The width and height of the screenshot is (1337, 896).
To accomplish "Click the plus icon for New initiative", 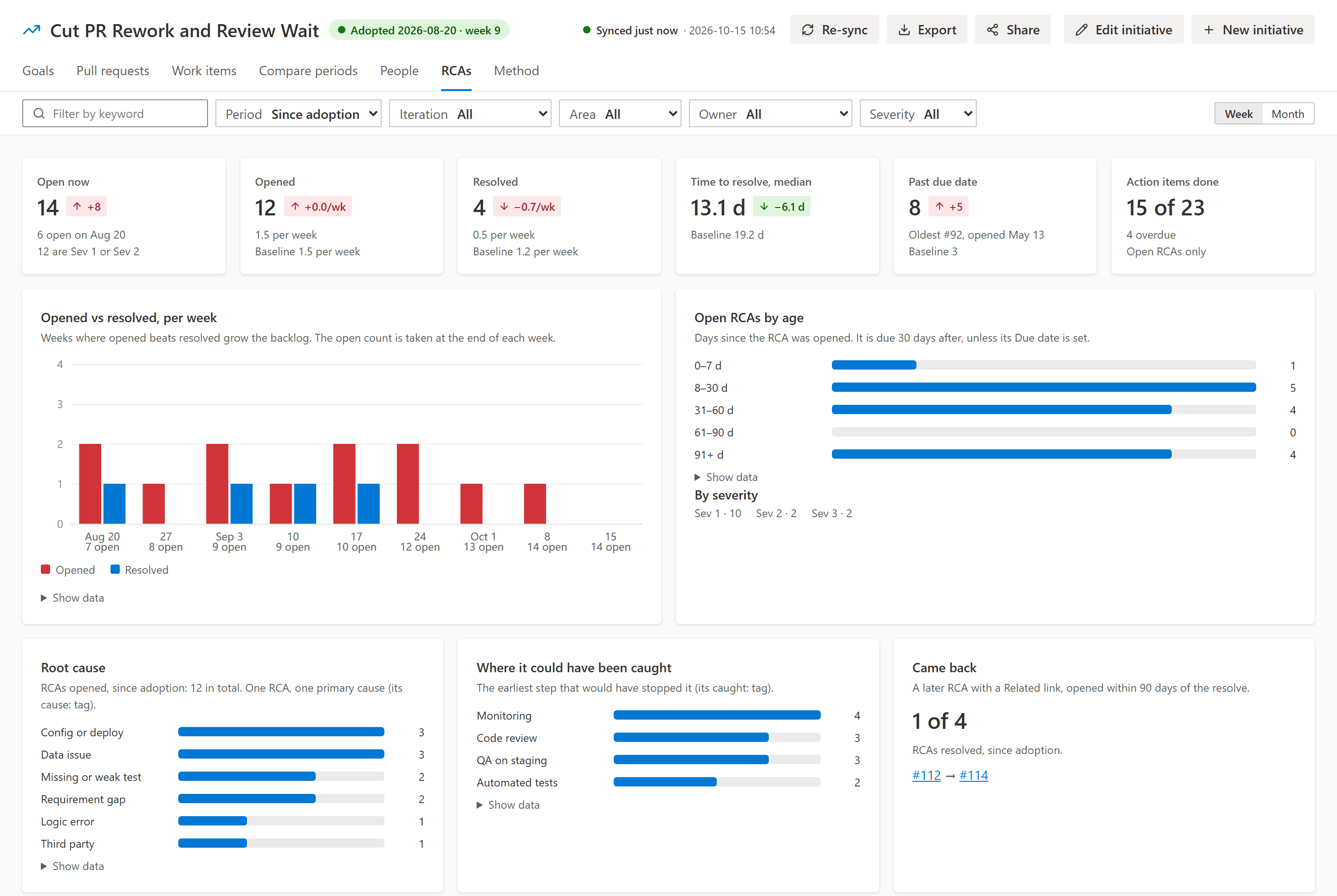I will pos(1208,30).
